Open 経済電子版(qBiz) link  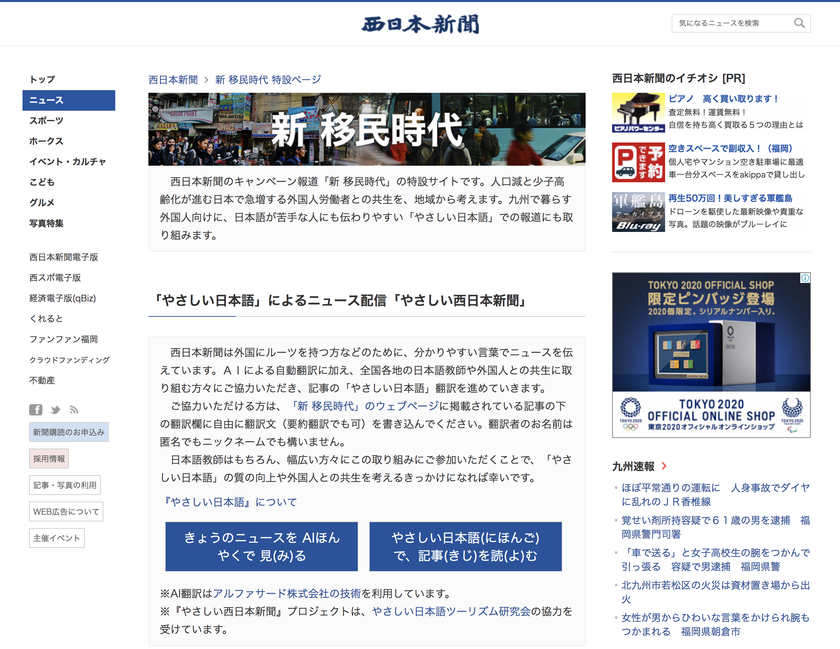[63, 298]
